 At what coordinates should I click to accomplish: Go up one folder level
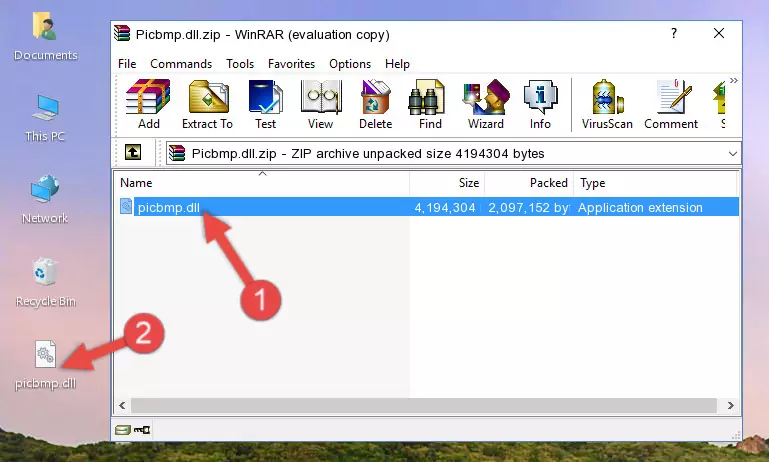click(133, 153)
